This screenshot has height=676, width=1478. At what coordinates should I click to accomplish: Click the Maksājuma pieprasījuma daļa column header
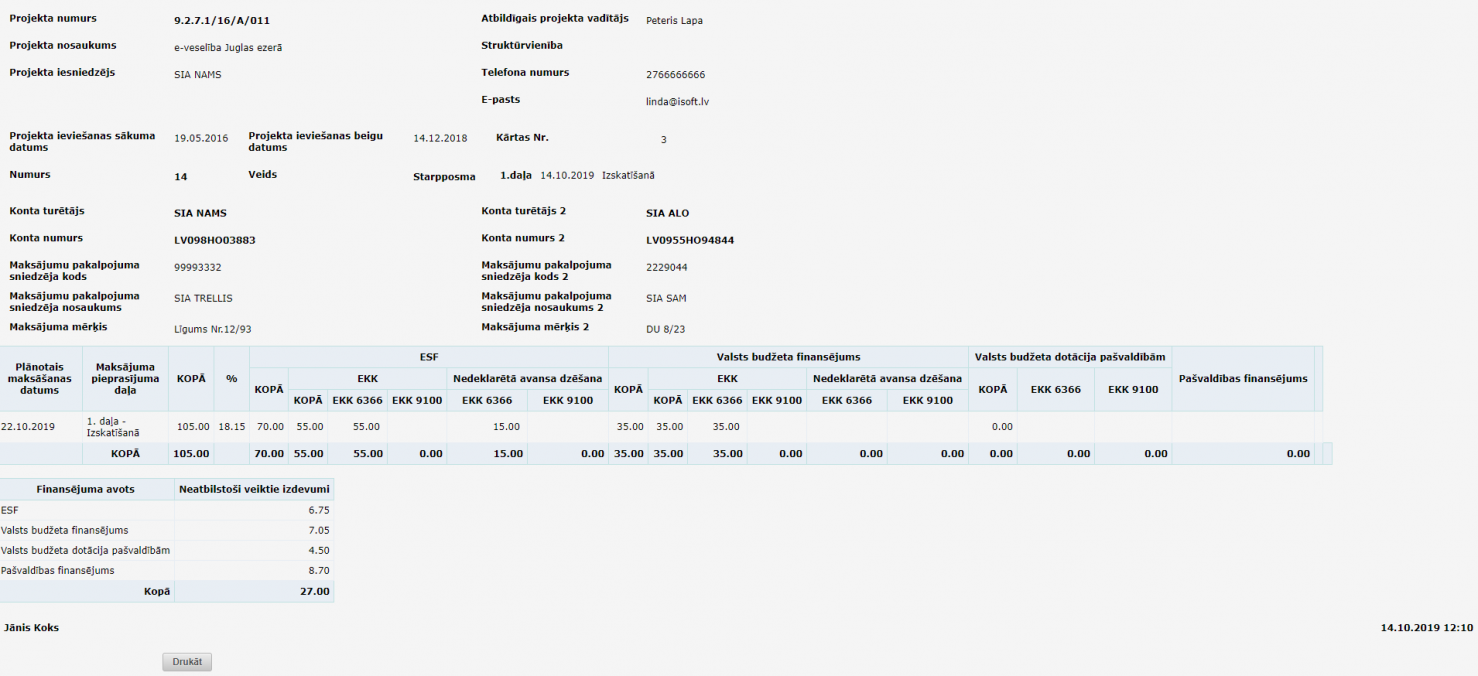click(x=125, y=378)
